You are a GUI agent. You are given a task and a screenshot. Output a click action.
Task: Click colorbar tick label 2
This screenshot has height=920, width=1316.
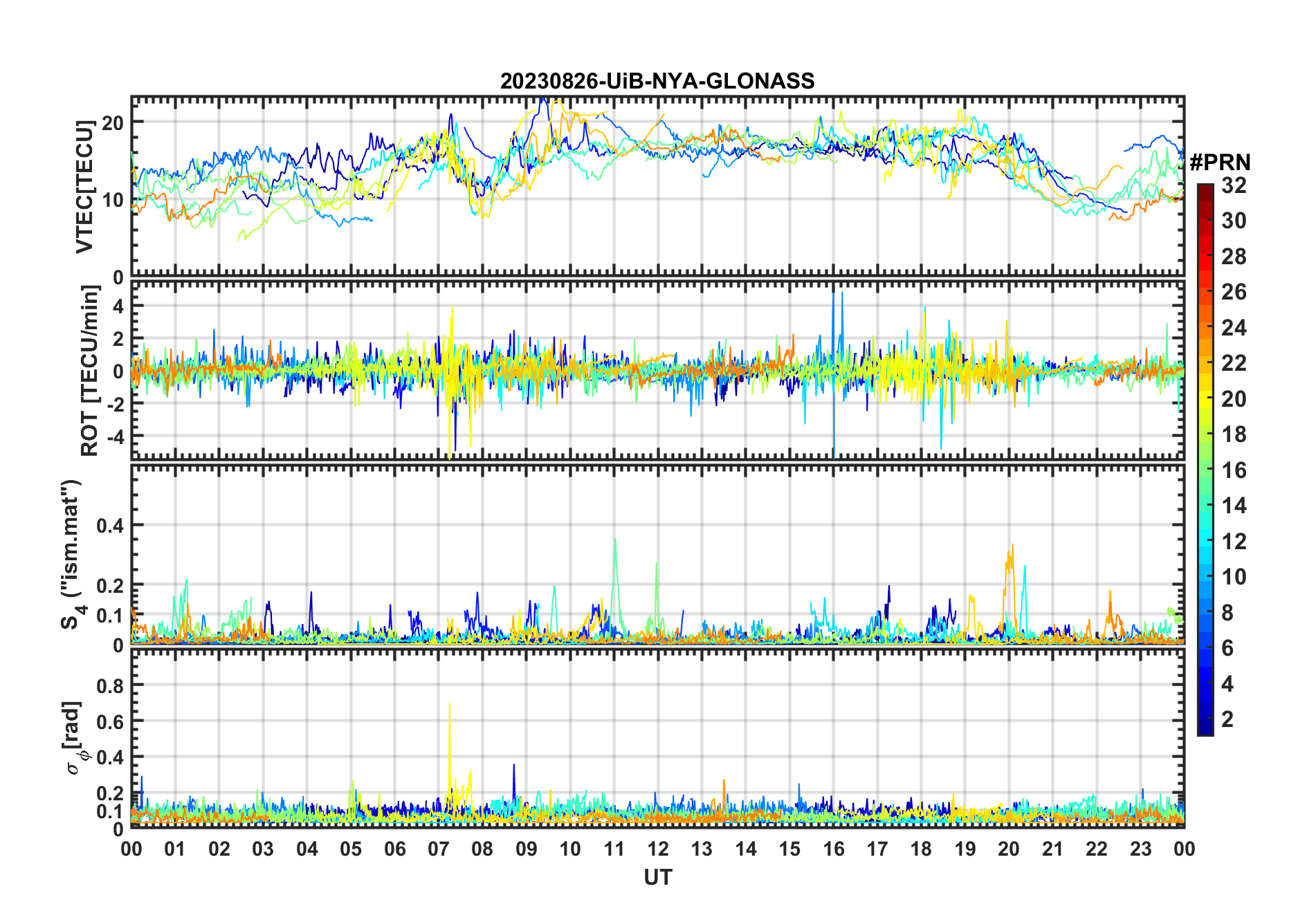coord(1227,719)
